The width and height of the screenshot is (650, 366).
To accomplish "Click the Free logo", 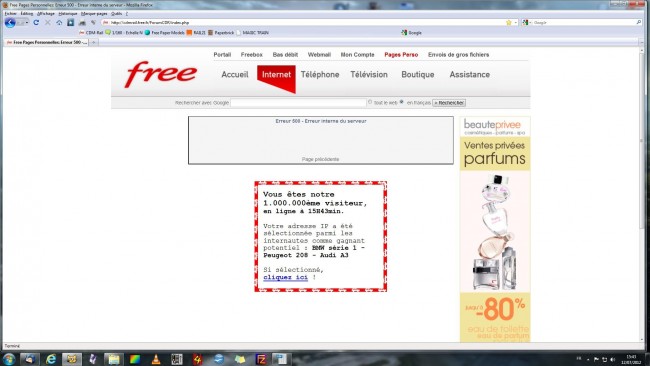I will pos(161,74).
